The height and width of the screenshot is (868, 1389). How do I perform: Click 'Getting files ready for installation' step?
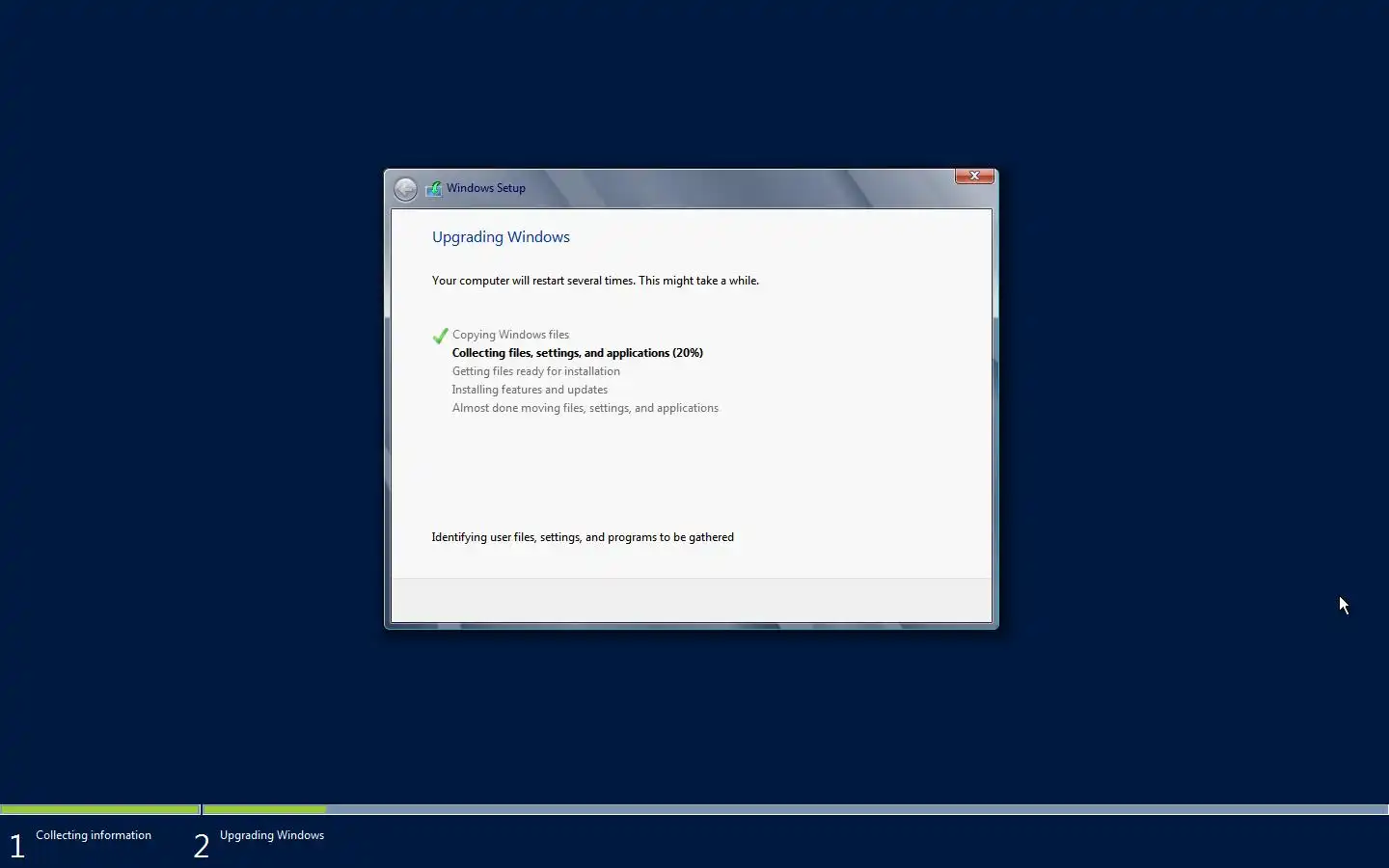pos(536,371)
